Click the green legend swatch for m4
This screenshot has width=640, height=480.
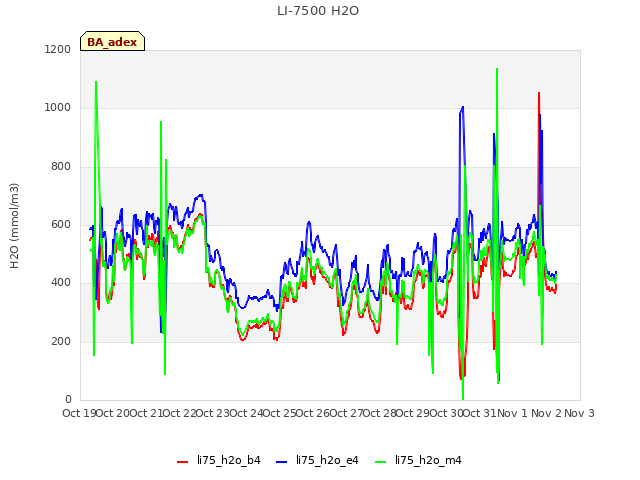(380, 462)
